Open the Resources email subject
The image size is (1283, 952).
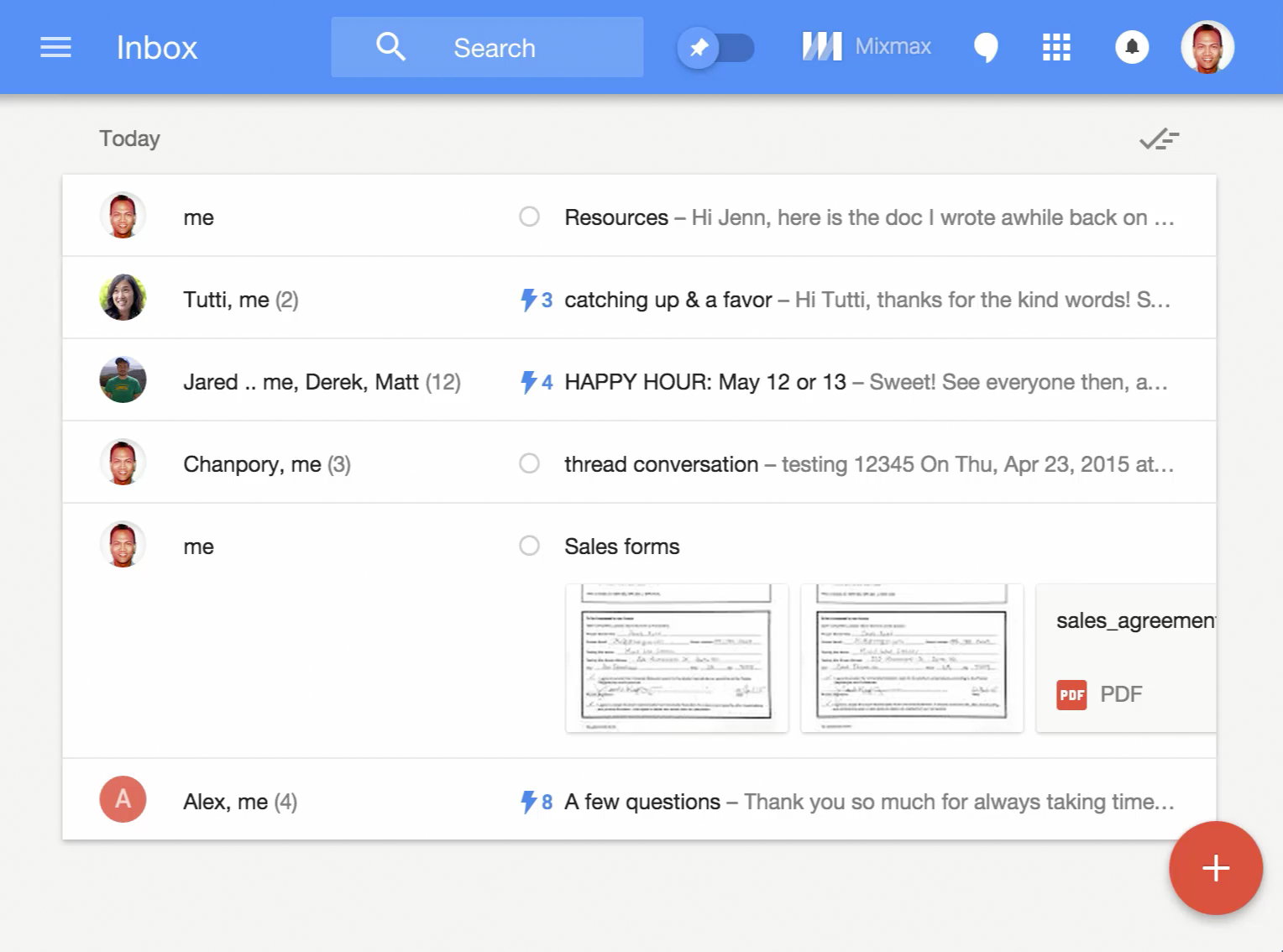pyautogui.click(x=616, y=217)
